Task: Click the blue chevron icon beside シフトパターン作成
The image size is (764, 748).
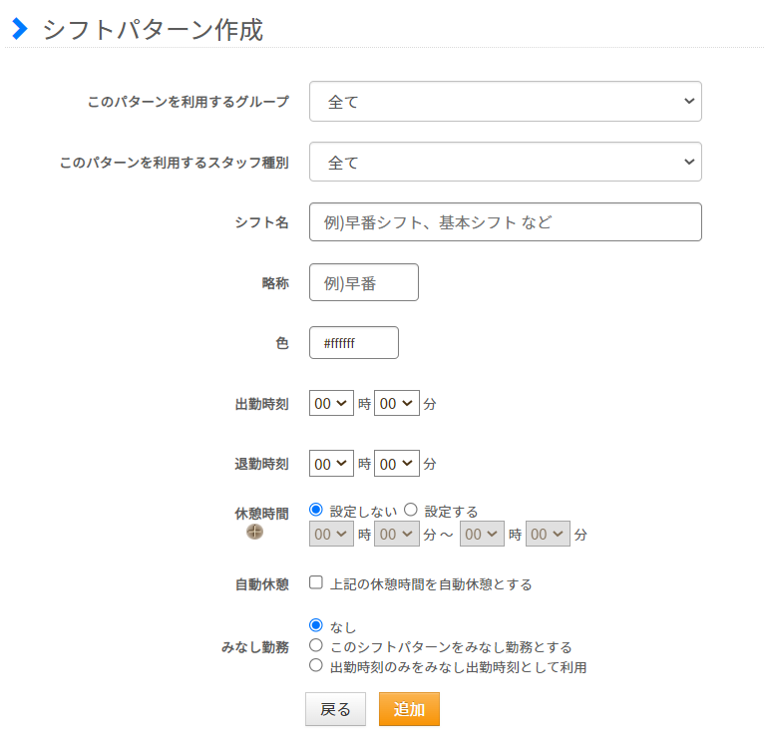Action: click(20, 29)
